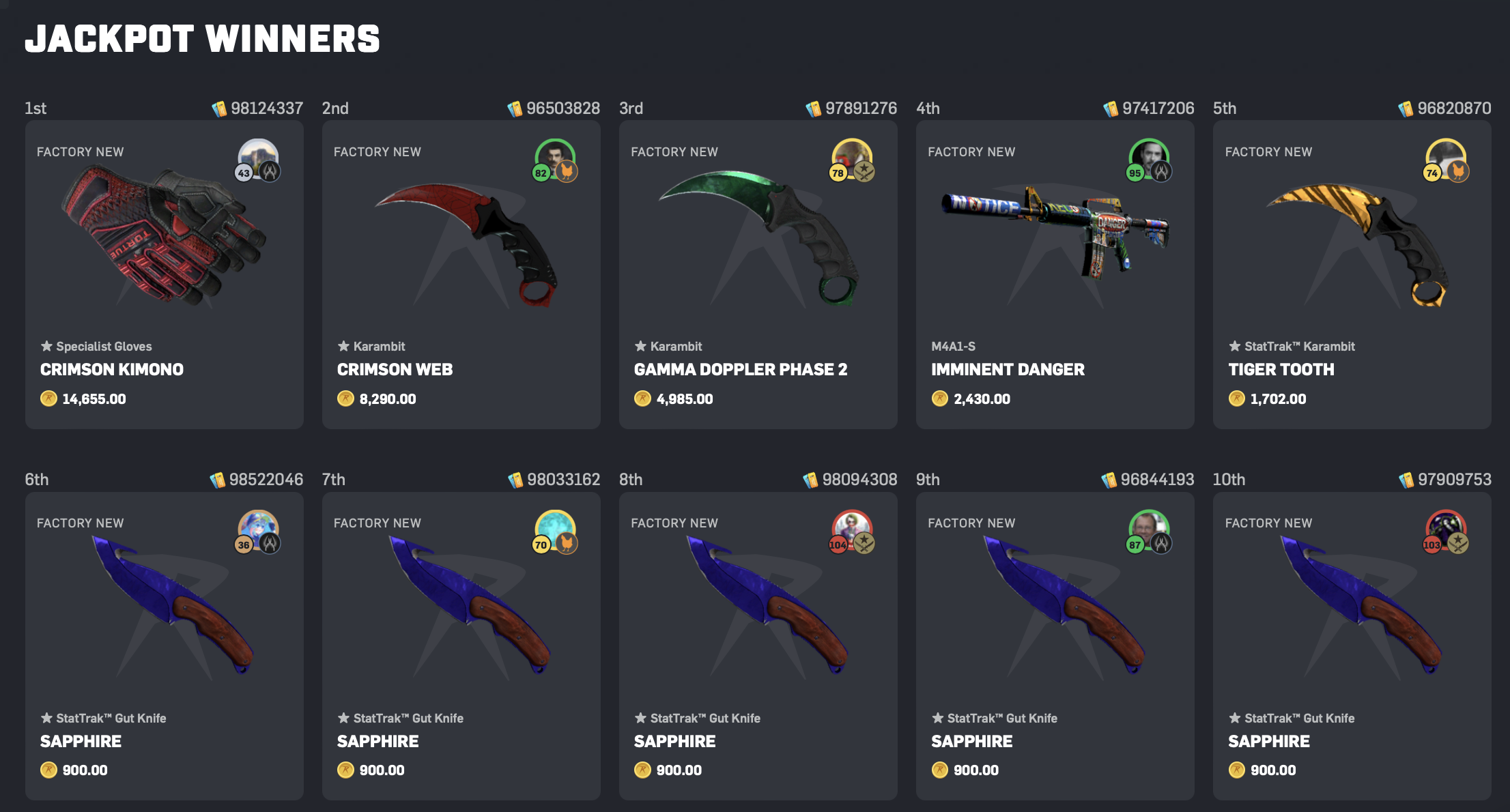Click the GAMMA DOPPLER PHASE 2 title
1510x812 pixels.
[741, 369]
